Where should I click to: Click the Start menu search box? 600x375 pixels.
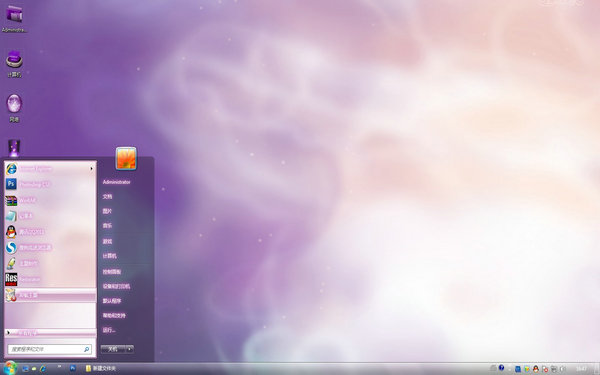click(49, 349)
